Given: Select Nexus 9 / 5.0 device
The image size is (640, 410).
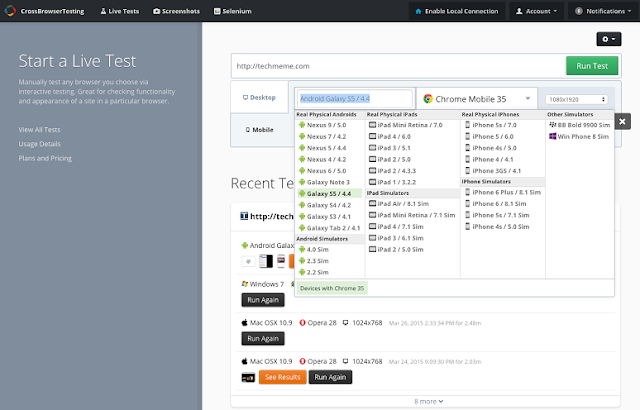Looking at the screenshot, I should point(322,125).
